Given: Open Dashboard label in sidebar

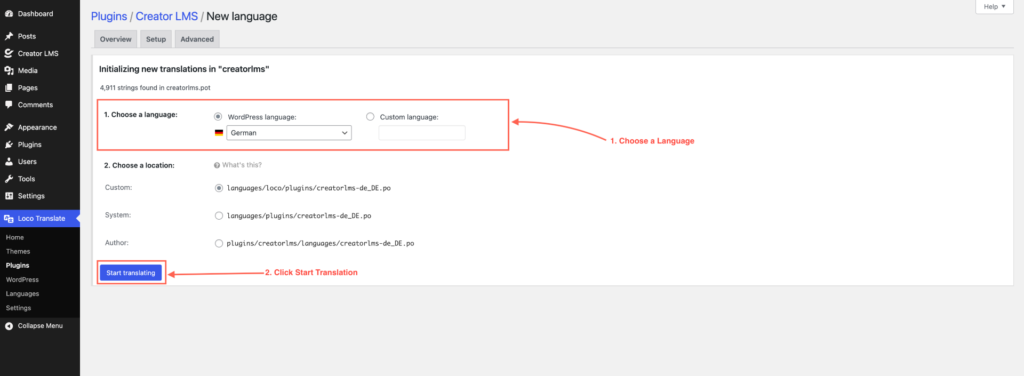Looking at the screenshot, I should [x=36, y=14].
